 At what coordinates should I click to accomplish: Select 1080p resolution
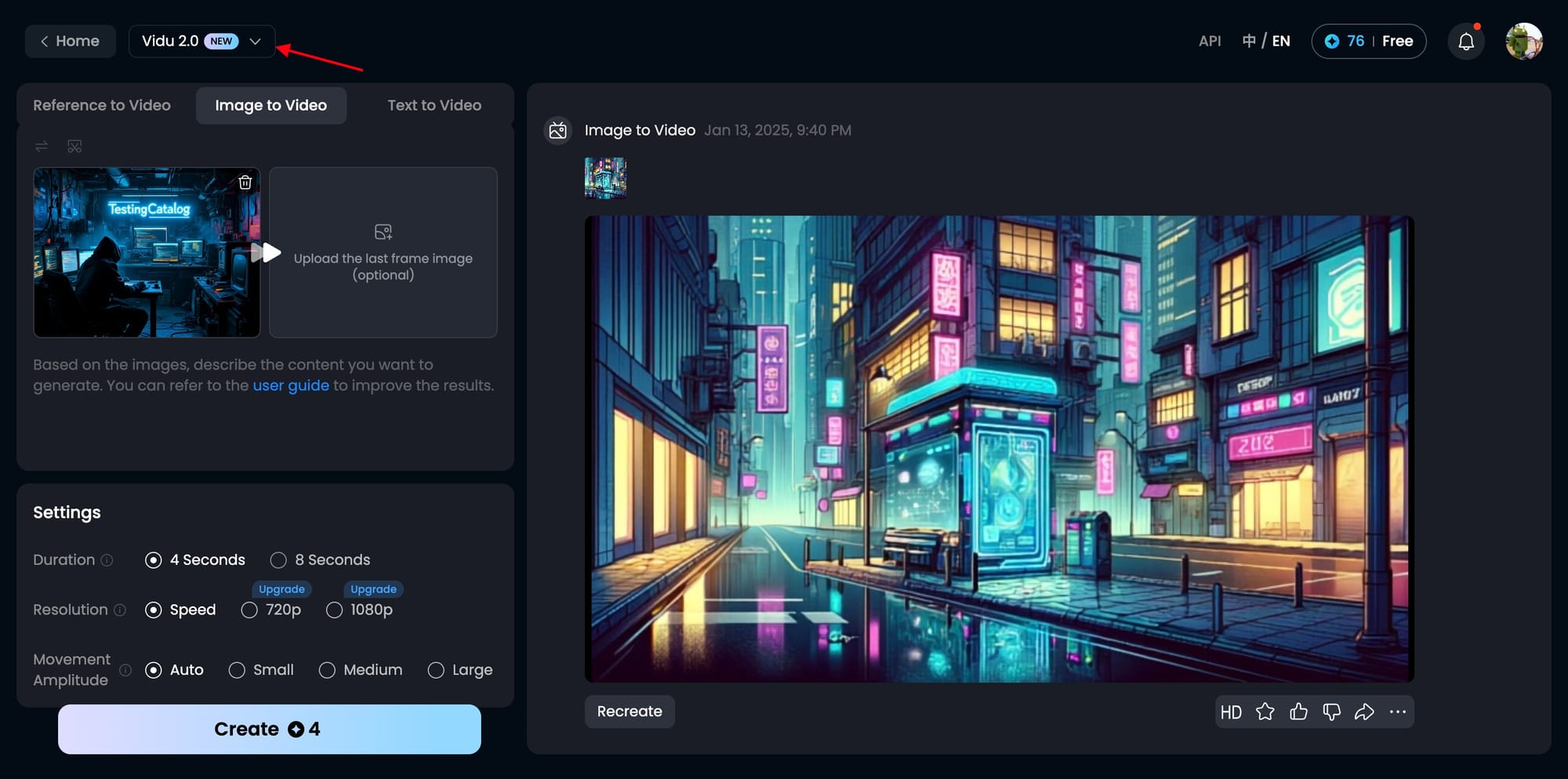click(359, 610)
